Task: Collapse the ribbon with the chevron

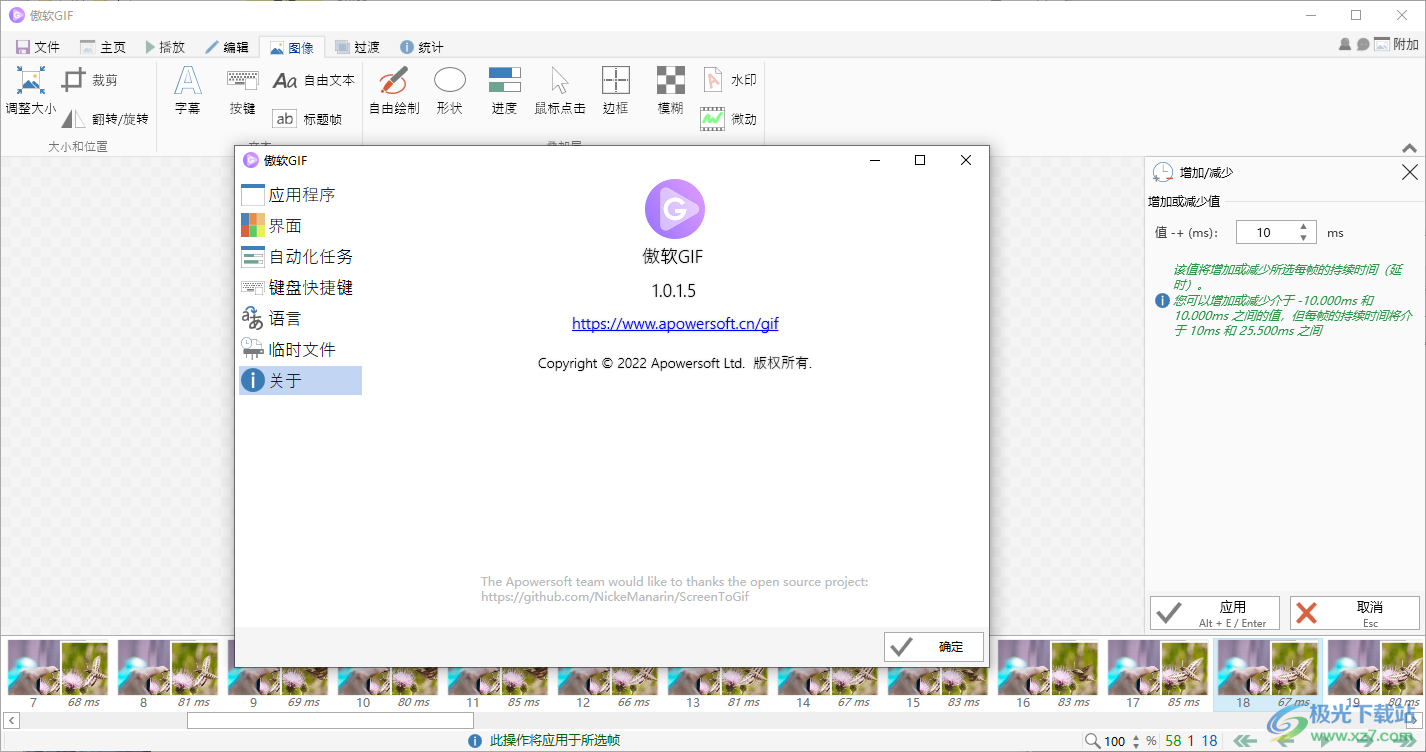Action: [x=1410, y=148]
